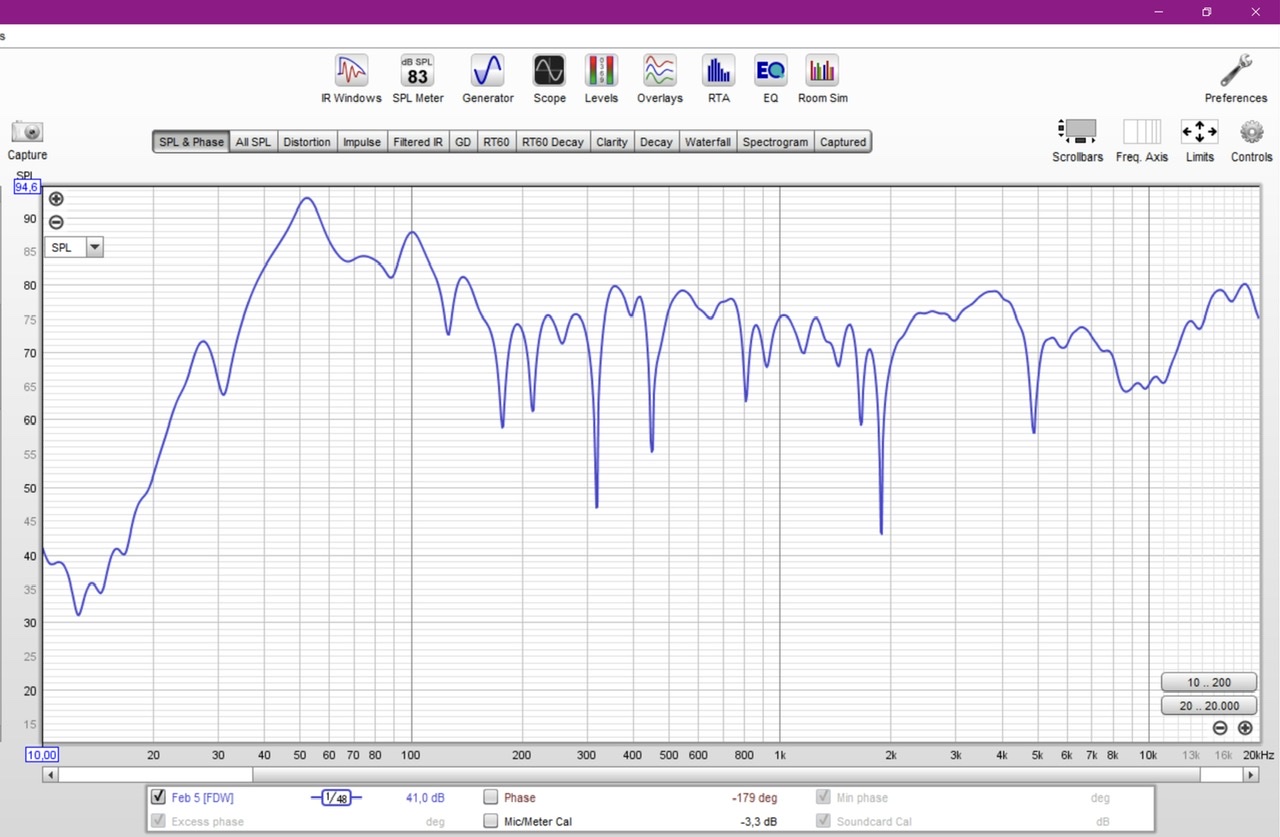Open the EQ window
Screen dimensions: 1280x837
[x=770, y=71]
